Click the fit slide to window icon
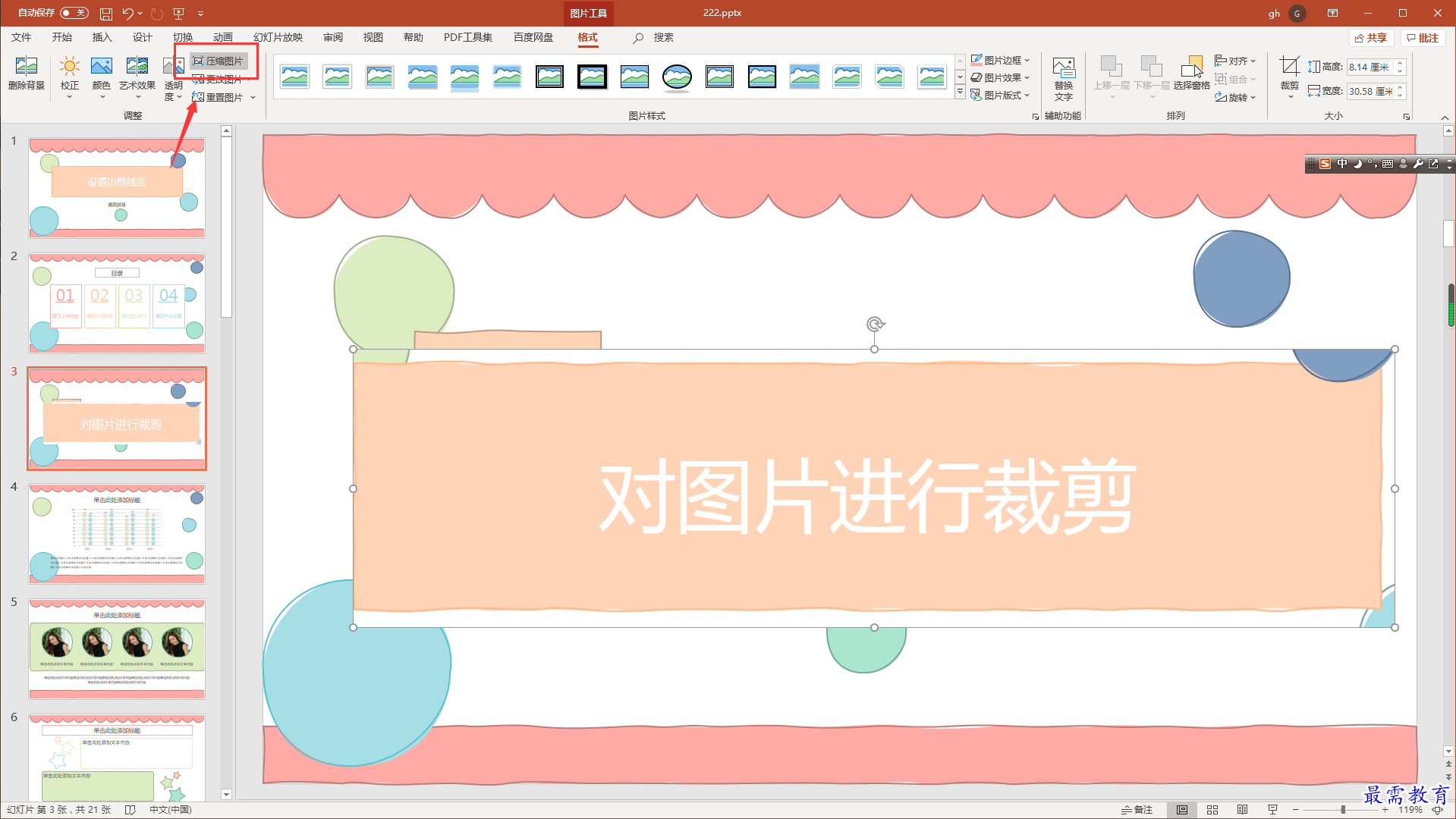This screenshot has width=1456, height=819. click(1437, 810)
